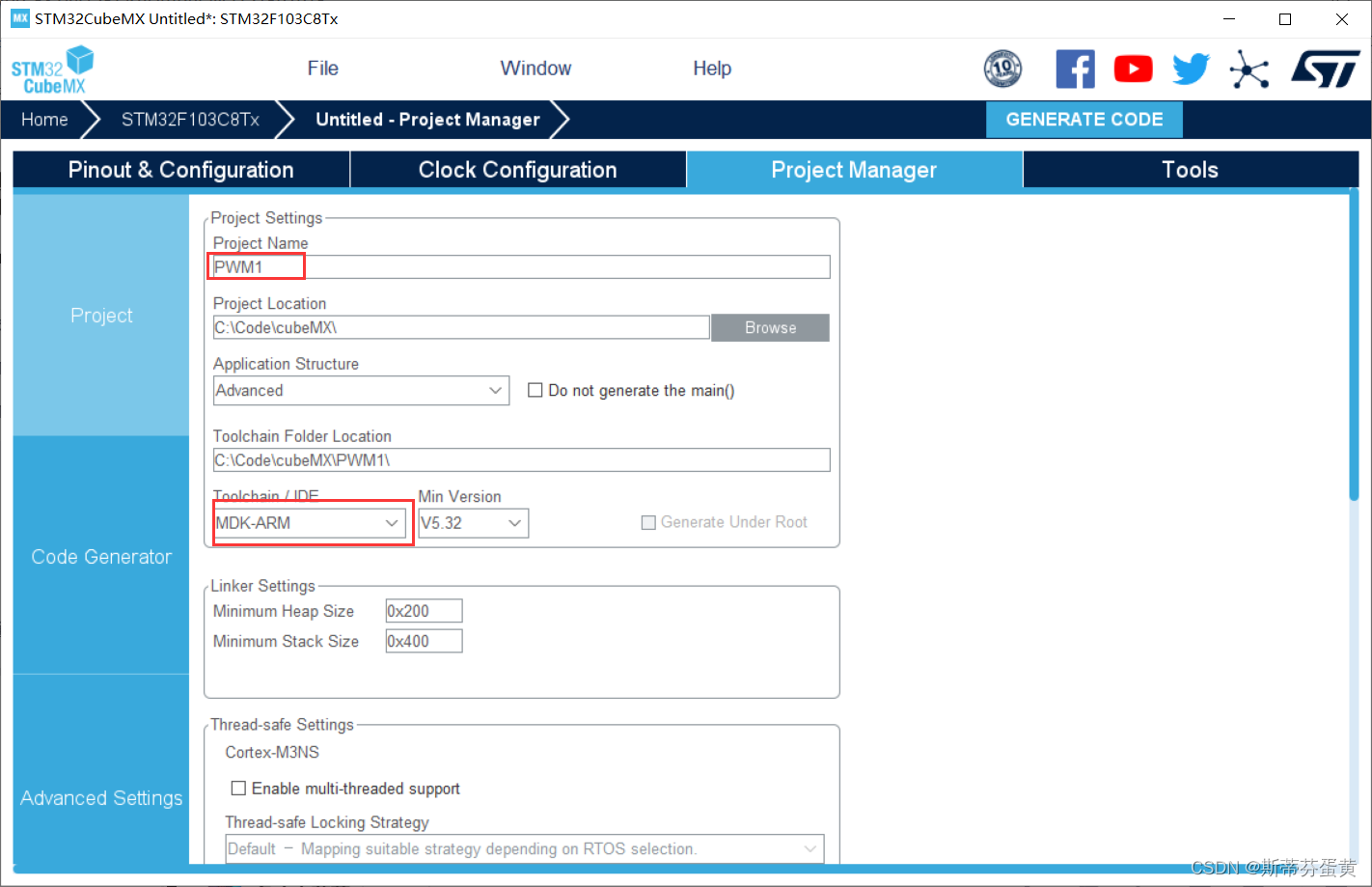
Task: Switch to Pinout & Configuration tab
Action: 180,170
